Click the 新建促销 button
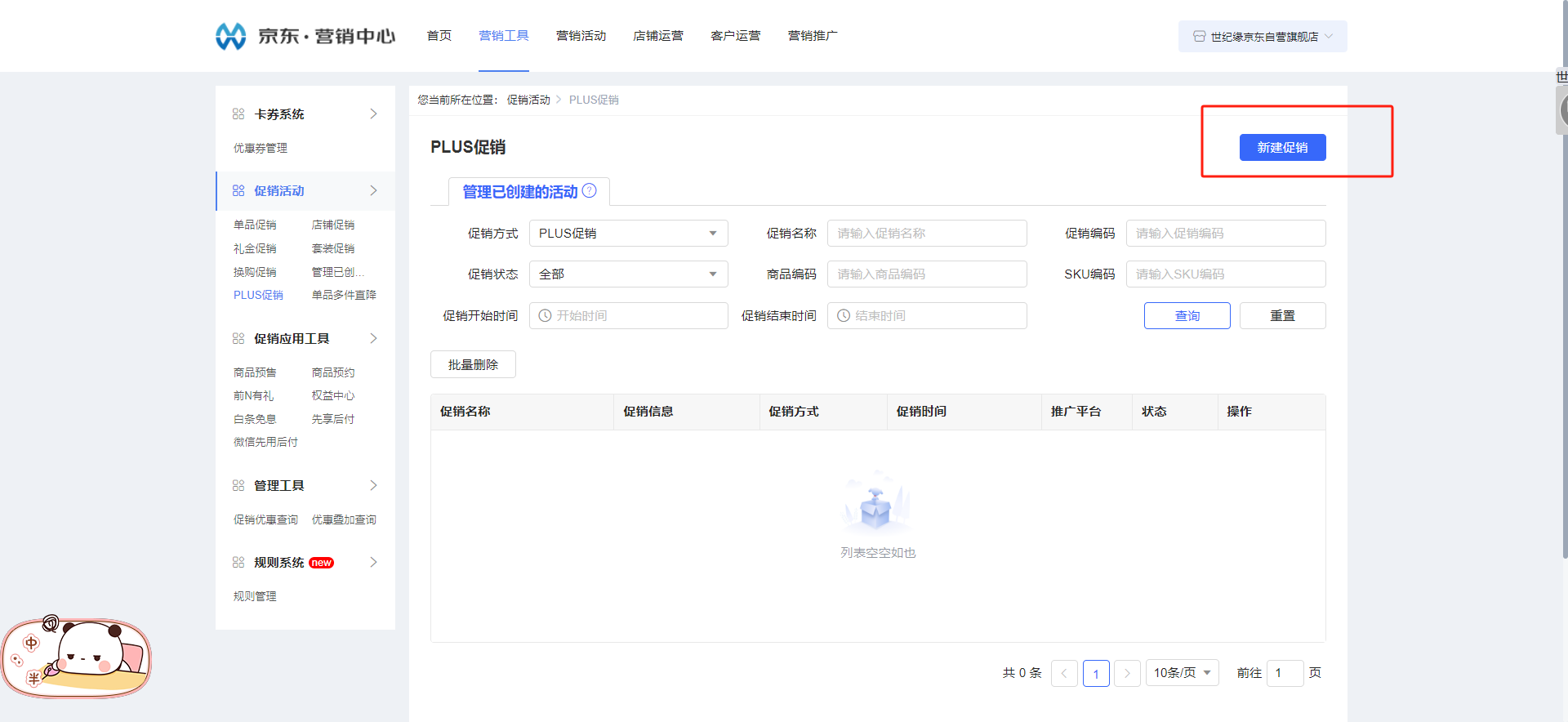1568x722 pixels. point(1282,148)
